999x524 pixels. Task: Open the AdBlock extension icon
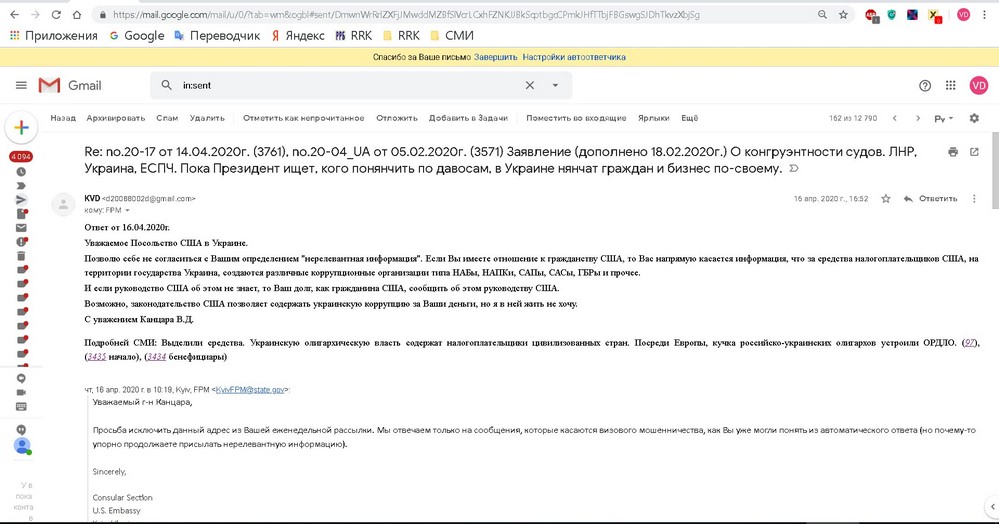[x=872, y=15]
